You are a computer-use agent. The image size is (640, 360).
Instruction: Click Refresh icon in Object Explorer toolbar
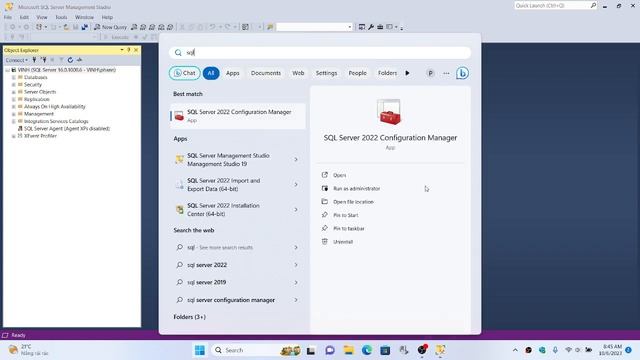point(70,60)
